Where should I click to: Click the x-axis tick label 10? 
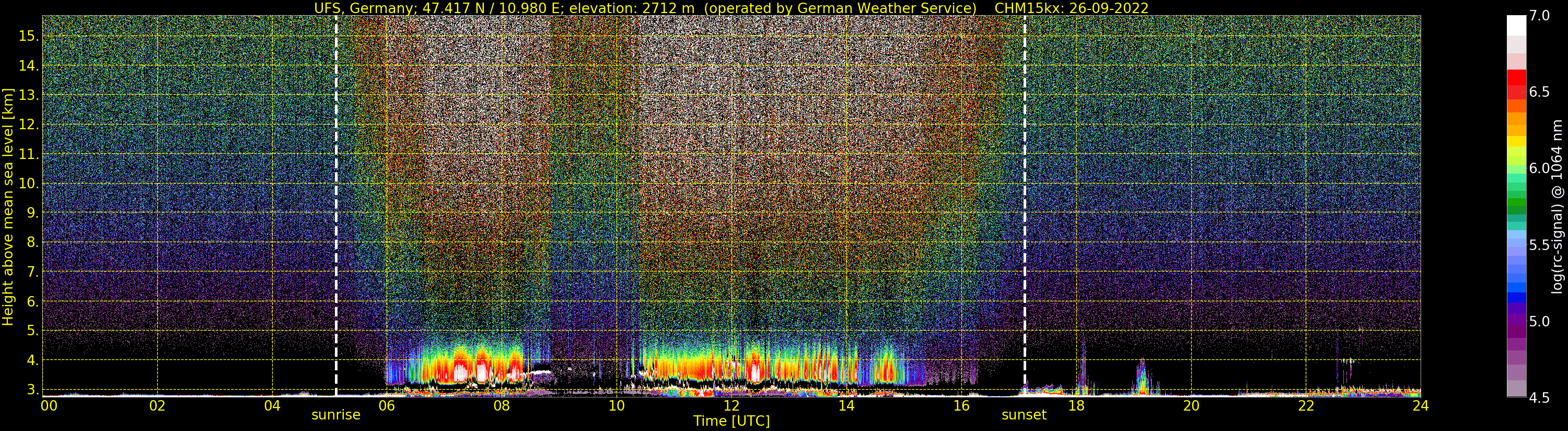pyautogui.click(x=617, y=405)
